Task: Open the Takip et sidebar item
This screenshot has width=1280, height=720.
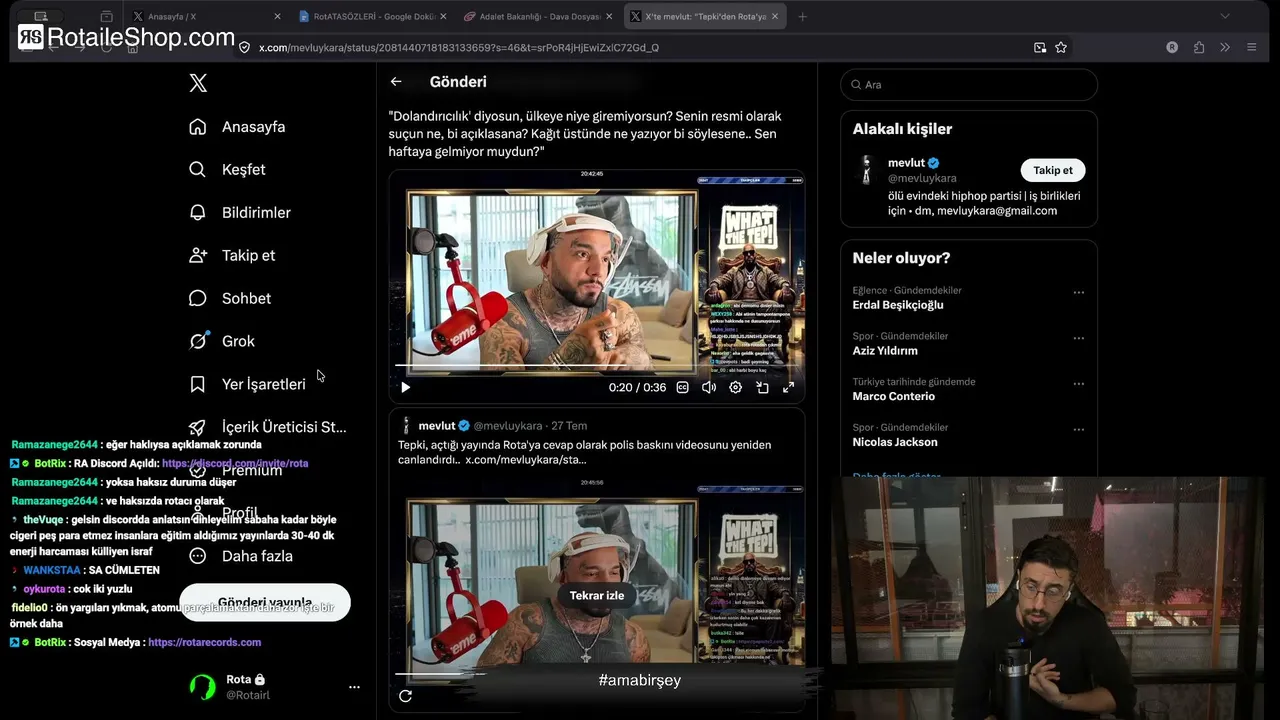Action: point(232,256)
